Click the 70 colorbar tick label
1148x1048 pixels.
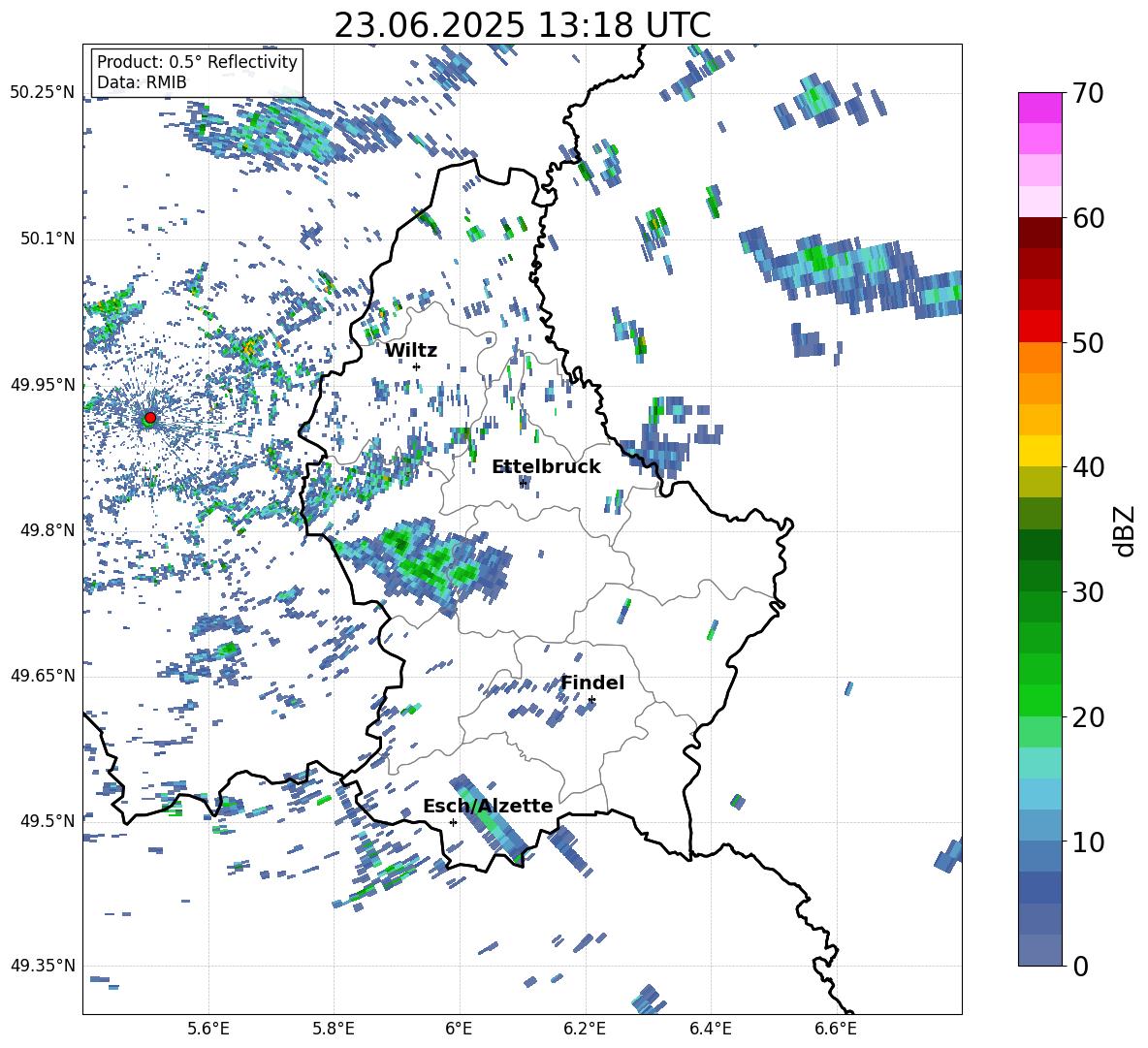pyautogui.click(x=1088, y=94)
